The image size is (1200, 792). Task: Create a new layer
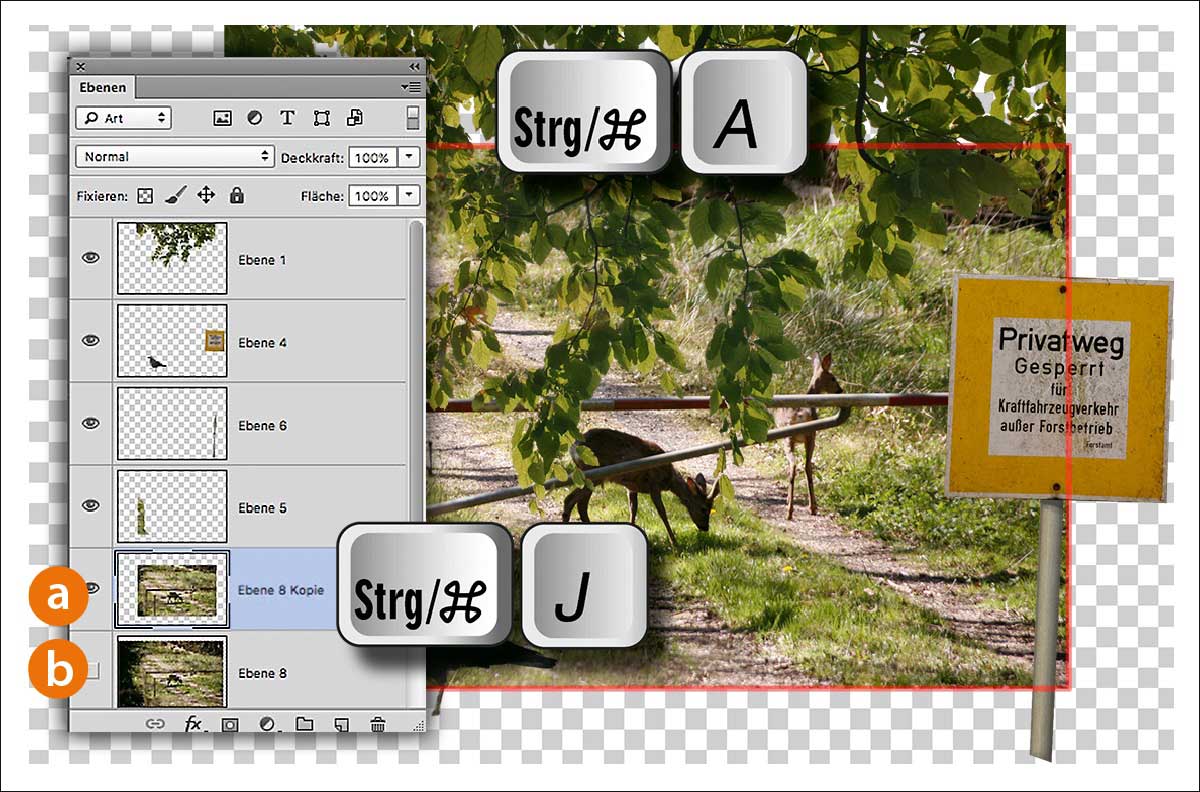pyautogui.click(x=341, y=724)
